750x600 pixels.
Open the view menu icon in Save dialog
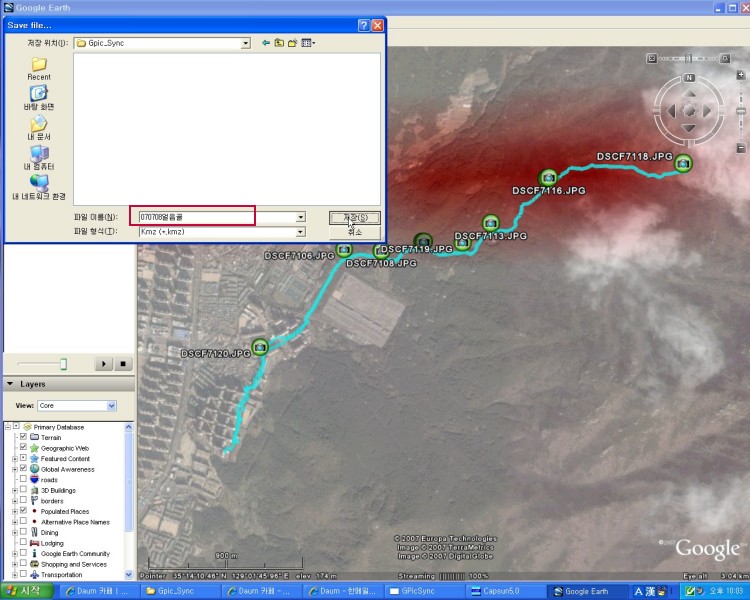pyautogui.click(x=308, y=43)
